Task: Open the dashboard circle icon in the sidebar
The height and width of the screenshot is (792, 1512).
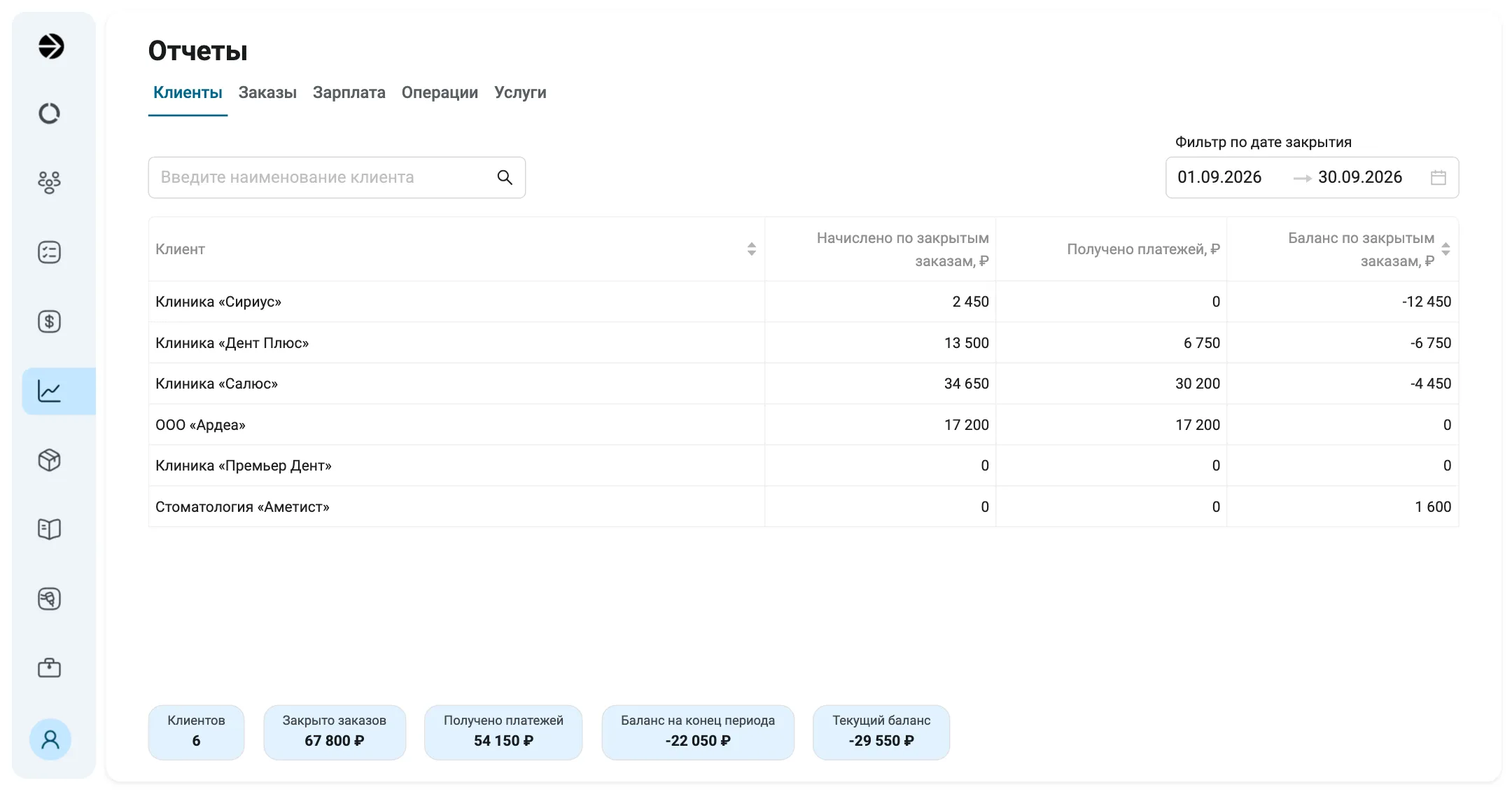Action: click(x=49, y=113)
